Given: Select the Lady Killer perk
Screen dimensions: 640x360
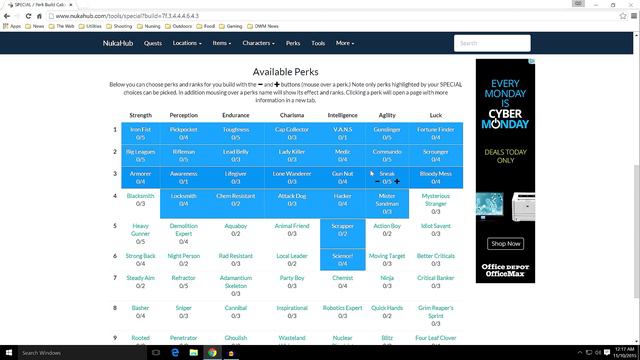Looking at the screenshot, I should pyautogui.click(x=292, y=151).
